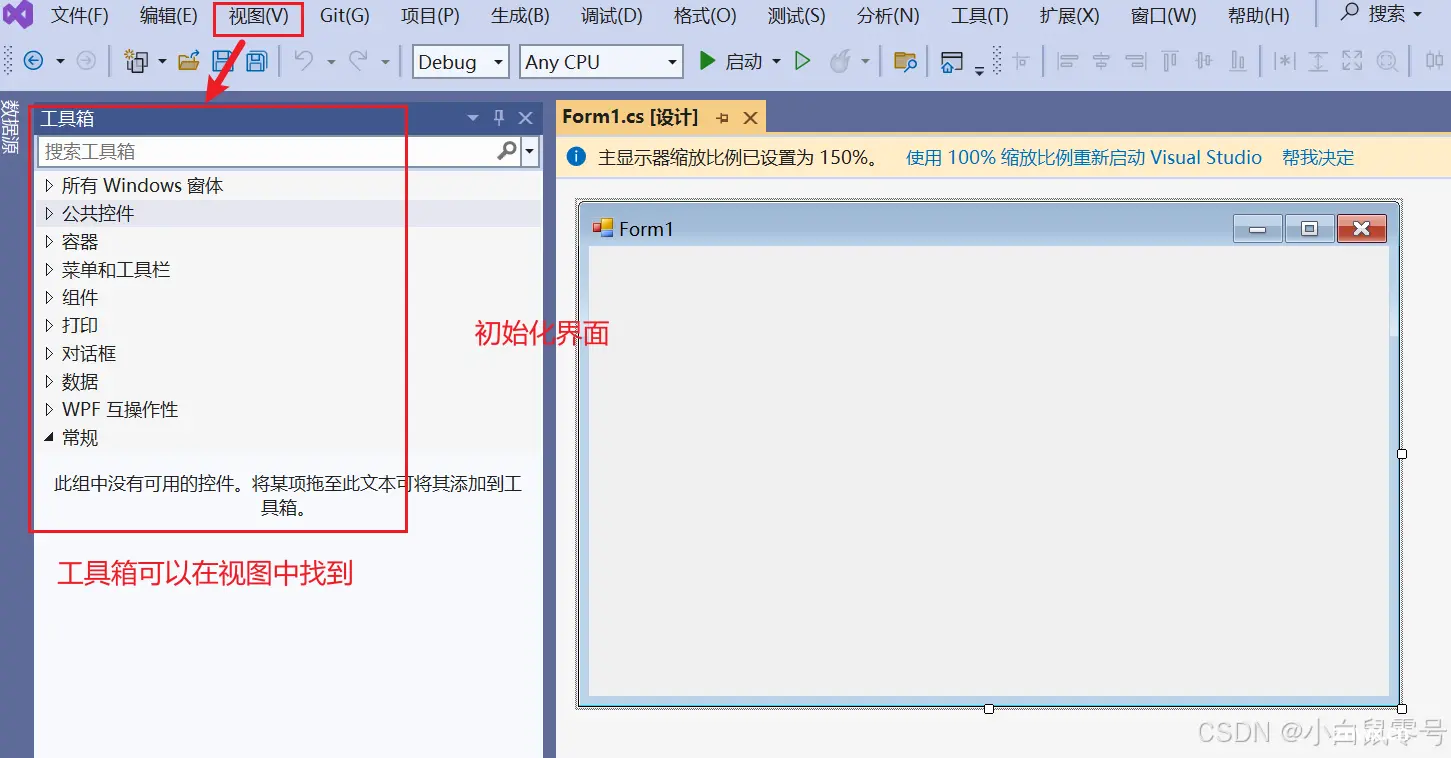Open the Undo history dropdown arrow
The image size is (1451, 758).
[330, 62]
